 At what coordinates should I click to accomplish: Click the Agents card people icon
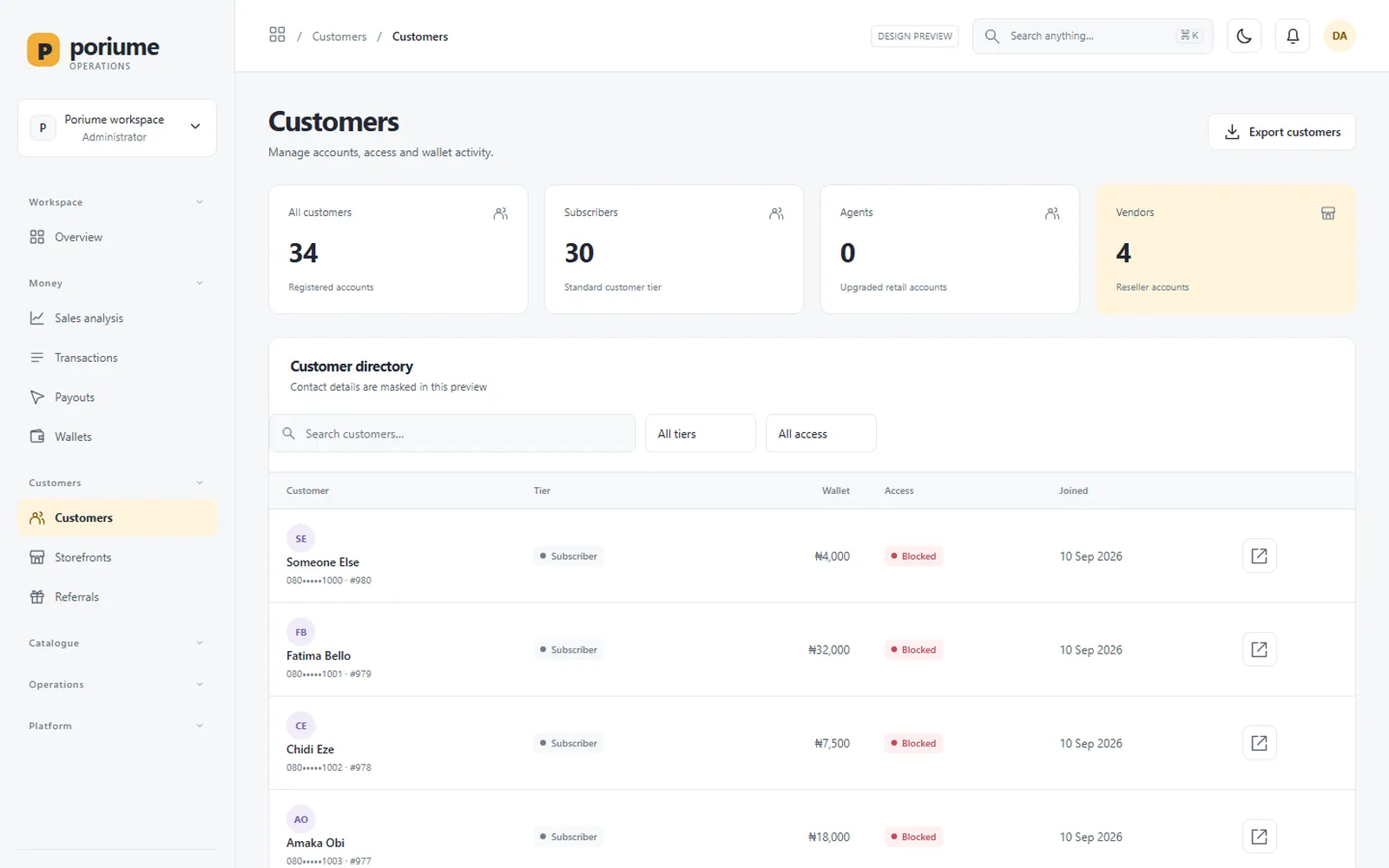[x=1052, y=214]
